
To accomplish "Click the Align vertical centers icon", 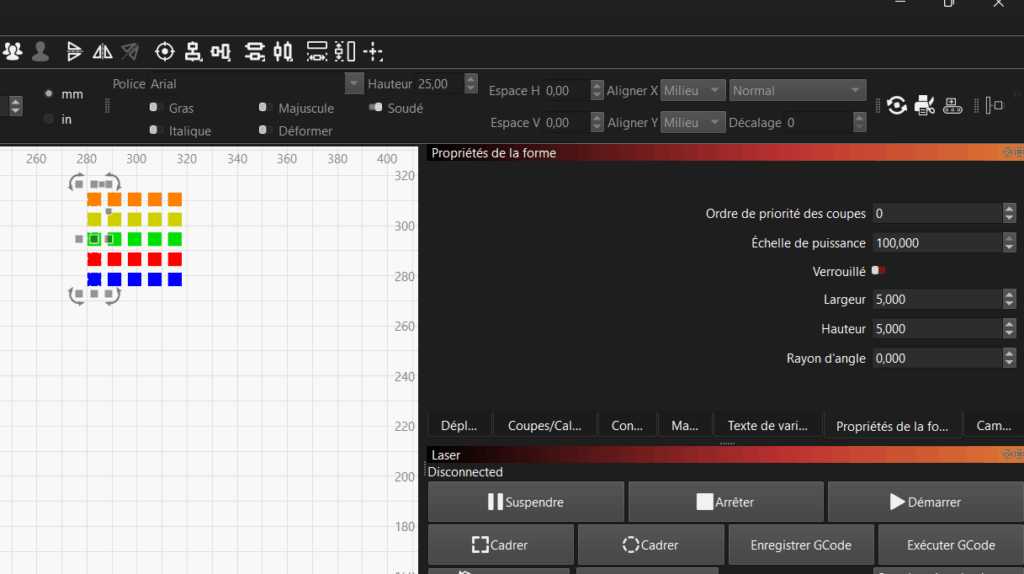I will tap(221, 51).
